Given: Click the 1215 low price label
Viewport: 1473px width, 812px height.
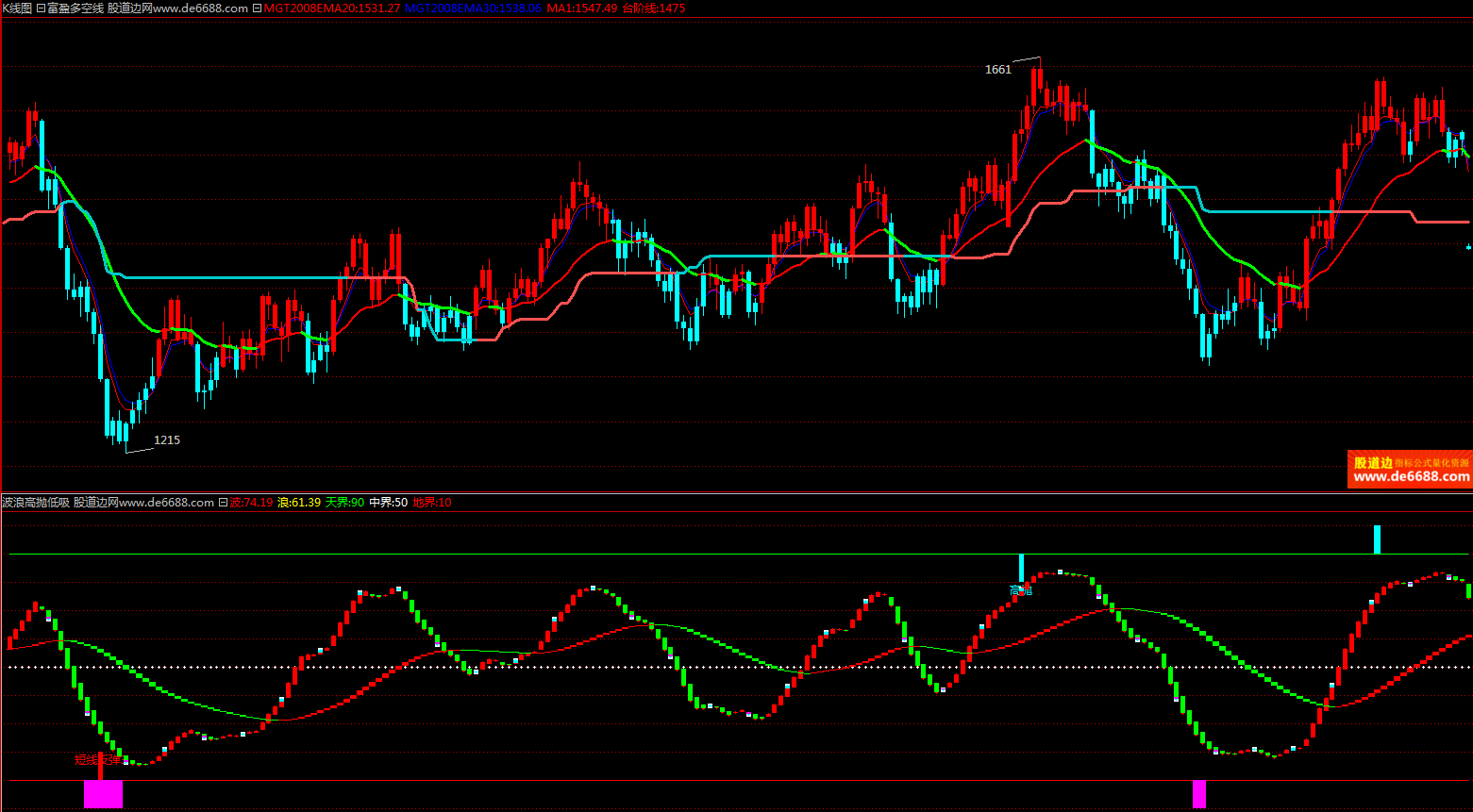Looking at the screenshot, I should pyautogui.click(x=167, y=440).
